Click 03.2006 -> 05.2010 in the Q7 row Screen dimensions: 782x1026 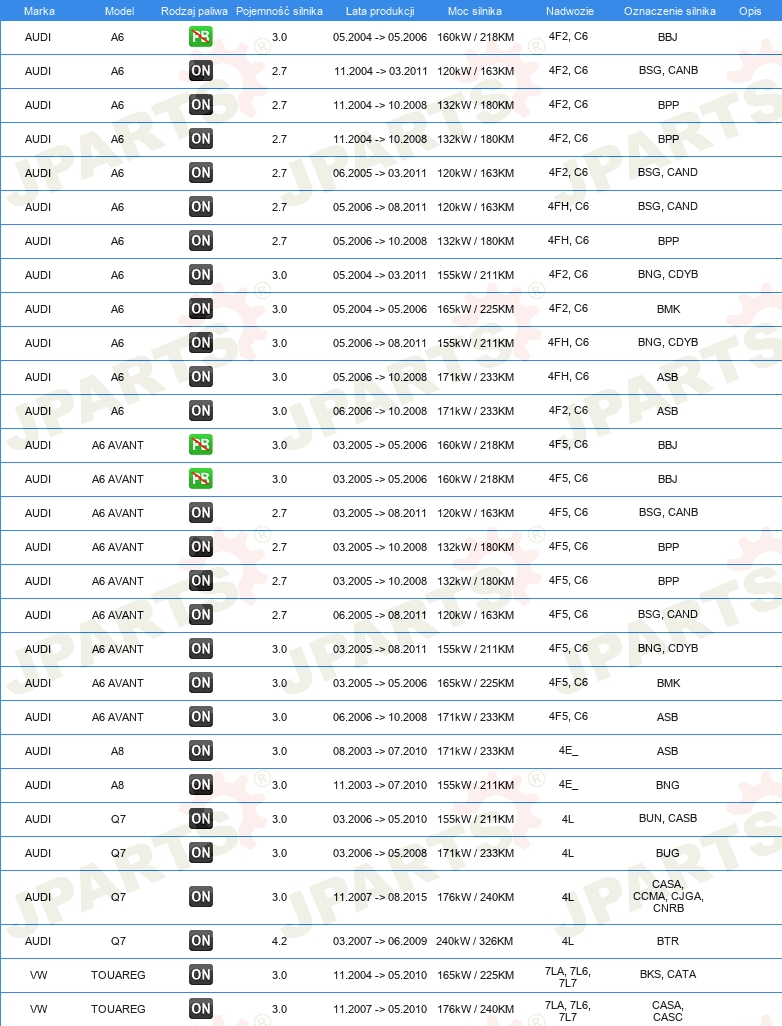coord(380,819)
